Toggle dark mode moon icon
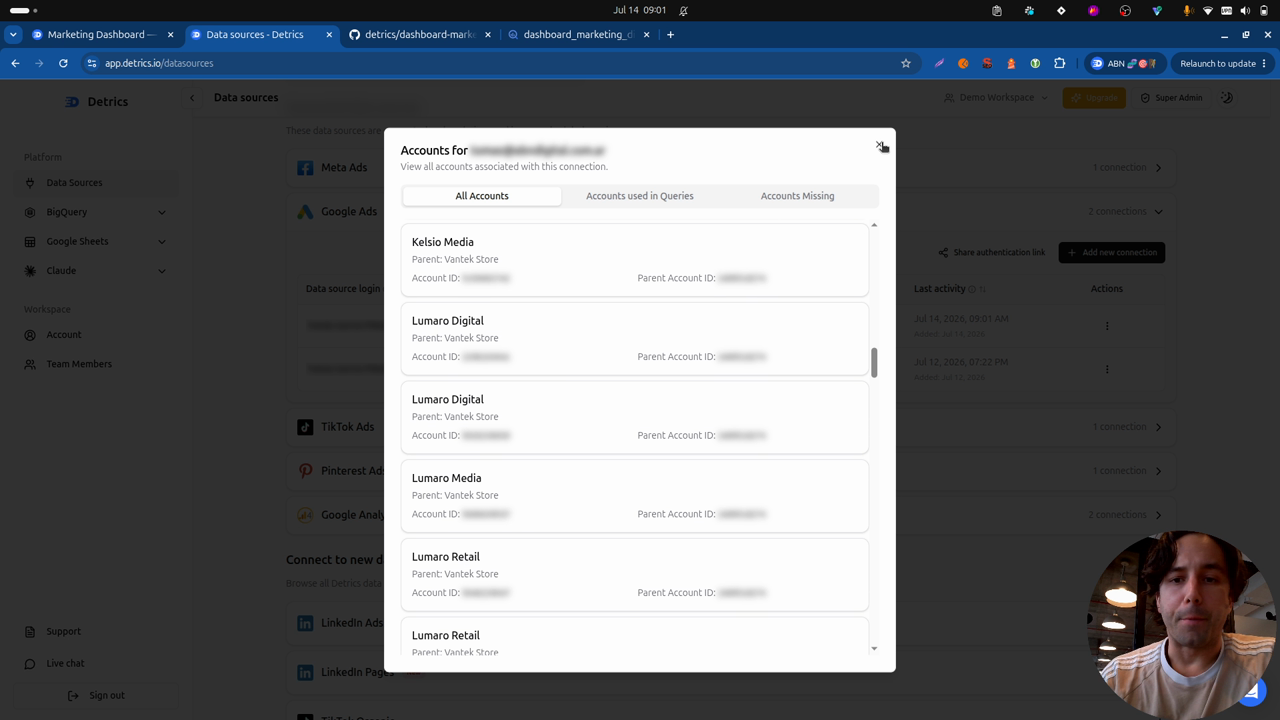The image size is (1280, 720). click(x=1227, y=98)
